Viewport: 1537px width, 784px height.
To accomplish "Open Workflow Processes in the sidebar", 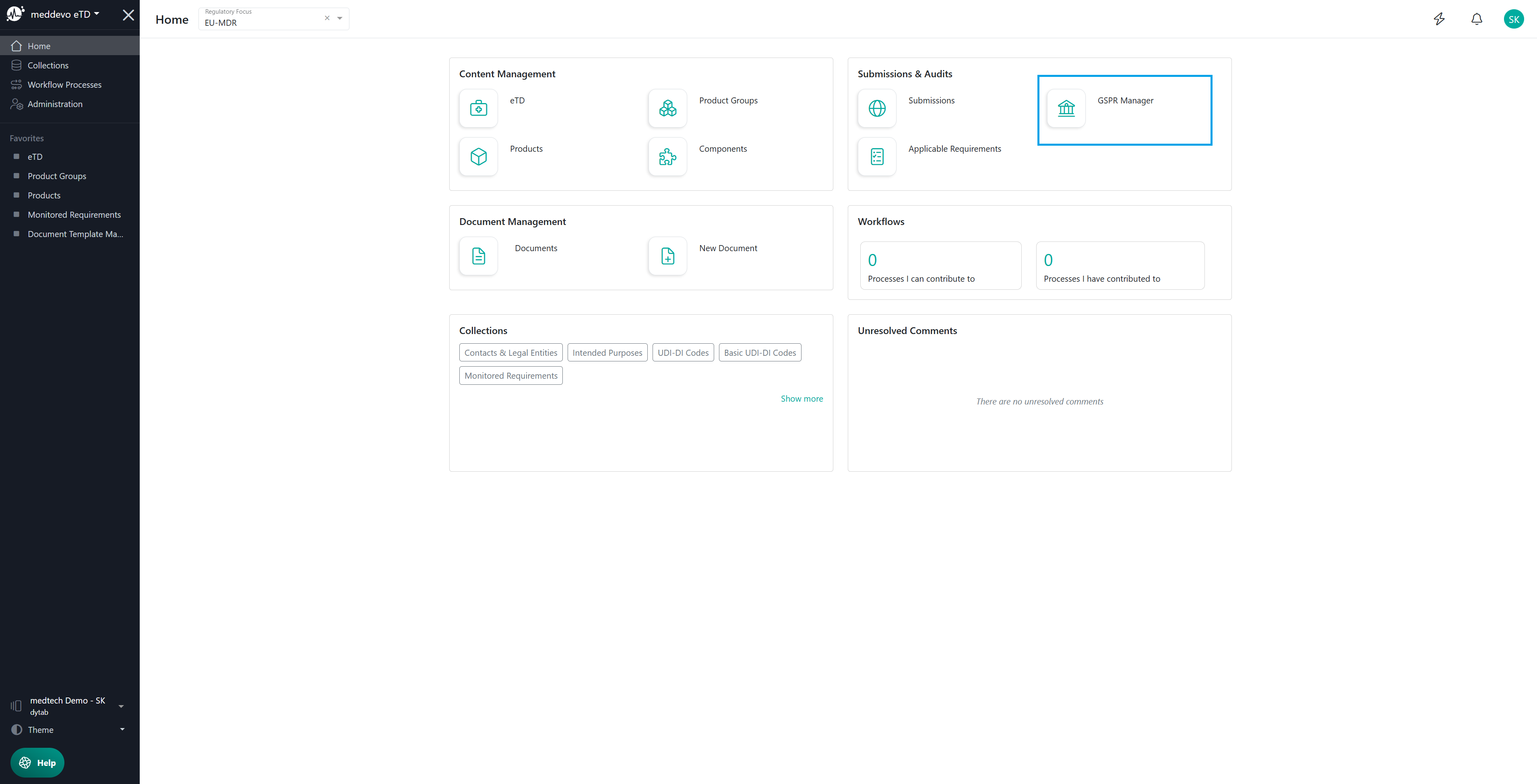I will click(70, 85).
